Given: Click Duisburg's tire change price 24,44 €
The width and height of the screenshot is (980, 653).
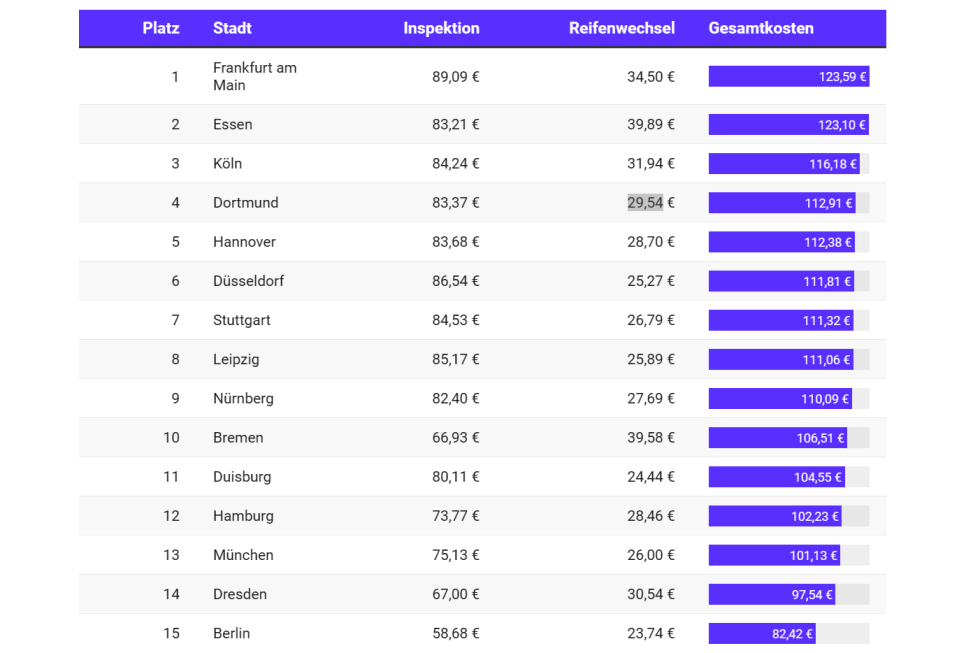Looking at the screenshot, I should 651,478.
